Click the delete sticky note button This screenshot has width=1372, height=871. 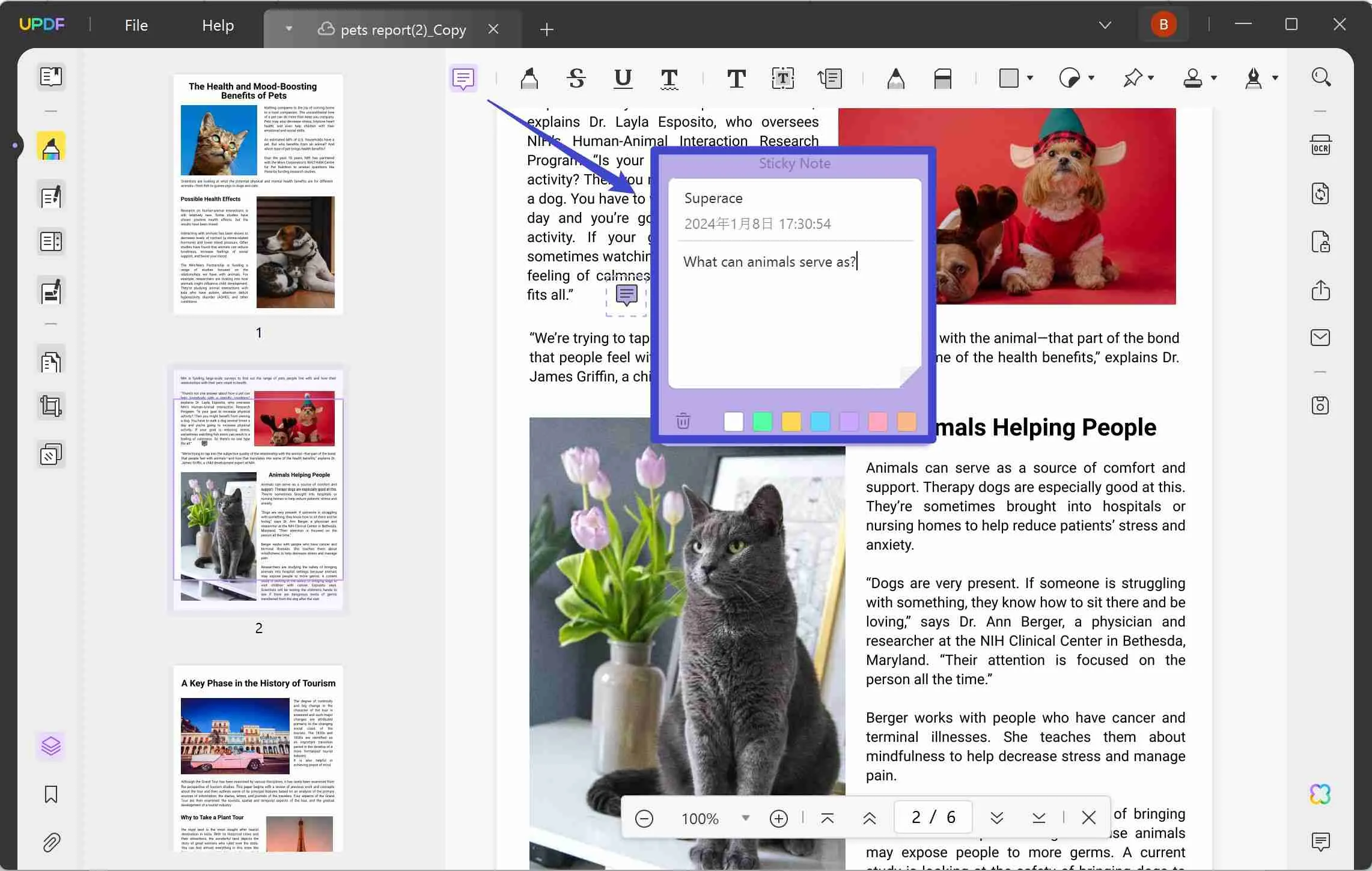click(683, 420)
